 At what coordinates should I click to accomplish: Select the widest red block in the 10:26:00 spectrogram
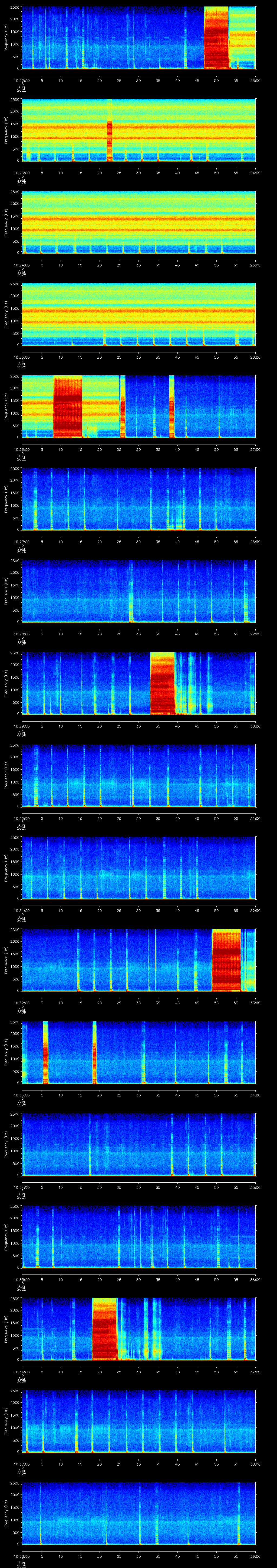[68, 407]
